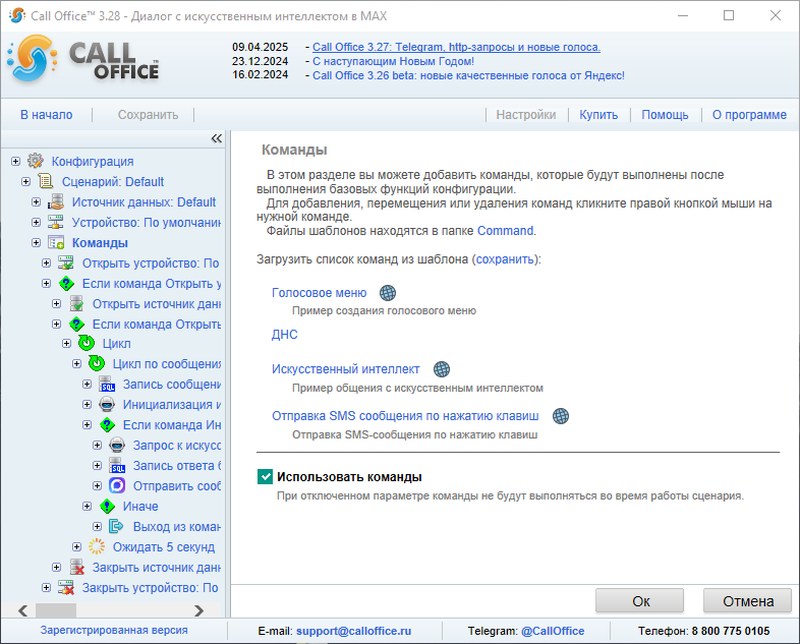
Task: Click the SQL icon beside Запись ответа
Action: (117, 465)
